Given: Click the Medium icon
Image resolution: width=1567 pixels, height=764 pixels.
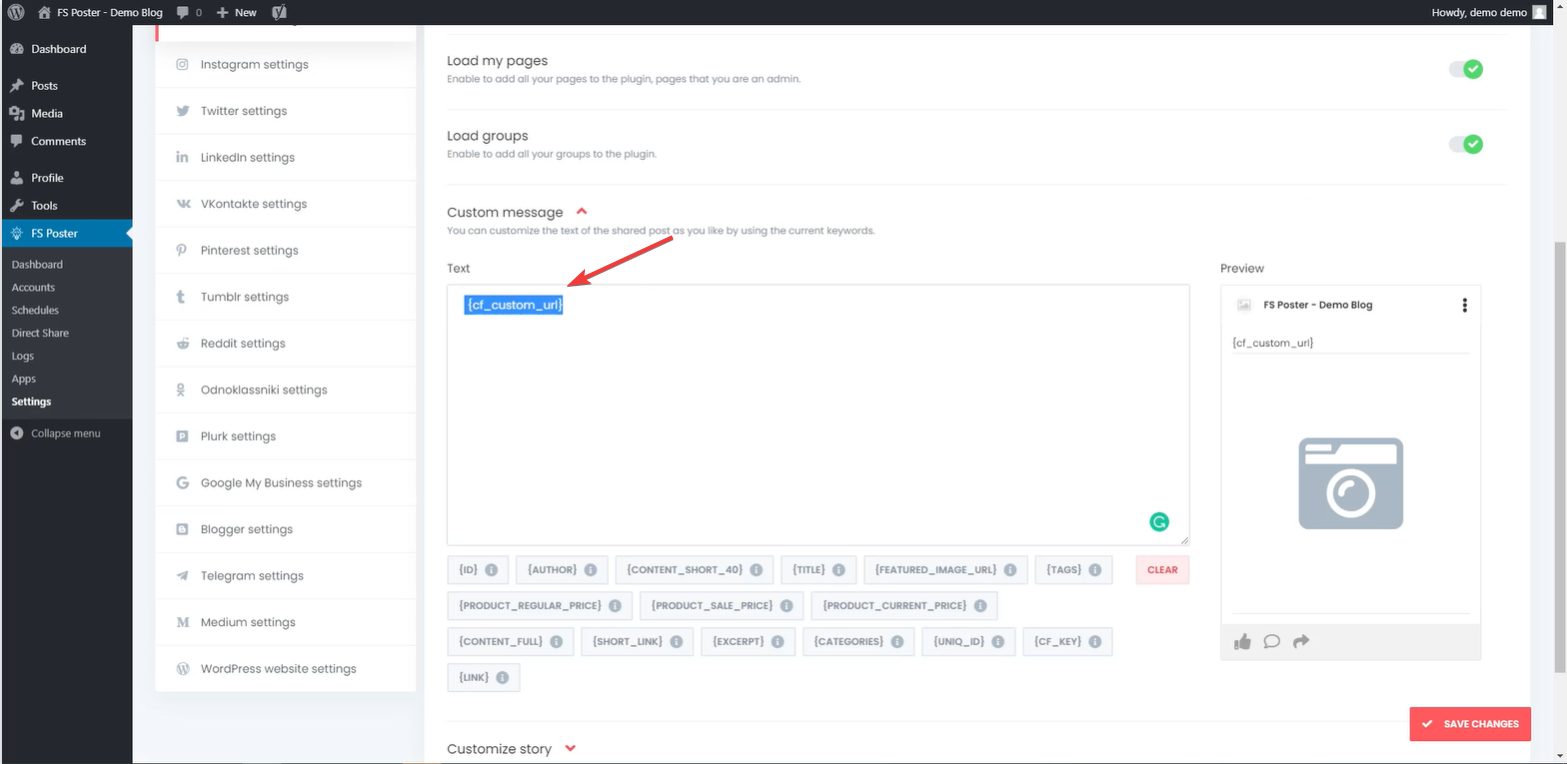Looking at the screenshot, I should pyautogui.click(x=182, y=622).
